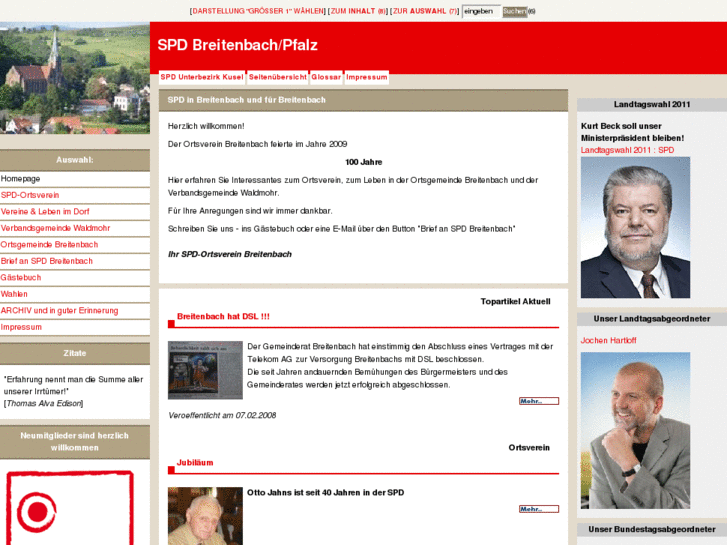
Task: Click 'Mehr...' beside the Otto Jahns article
Action: [x=539, y=509]
